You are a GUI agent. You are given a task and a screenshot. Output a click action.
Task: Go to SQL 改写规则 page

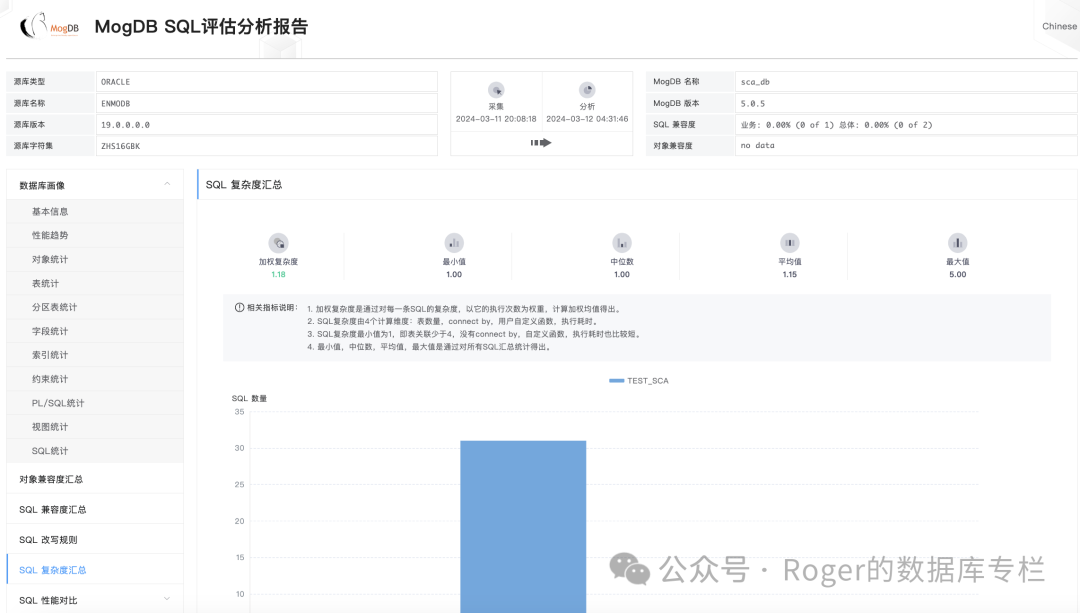point(95,540)
